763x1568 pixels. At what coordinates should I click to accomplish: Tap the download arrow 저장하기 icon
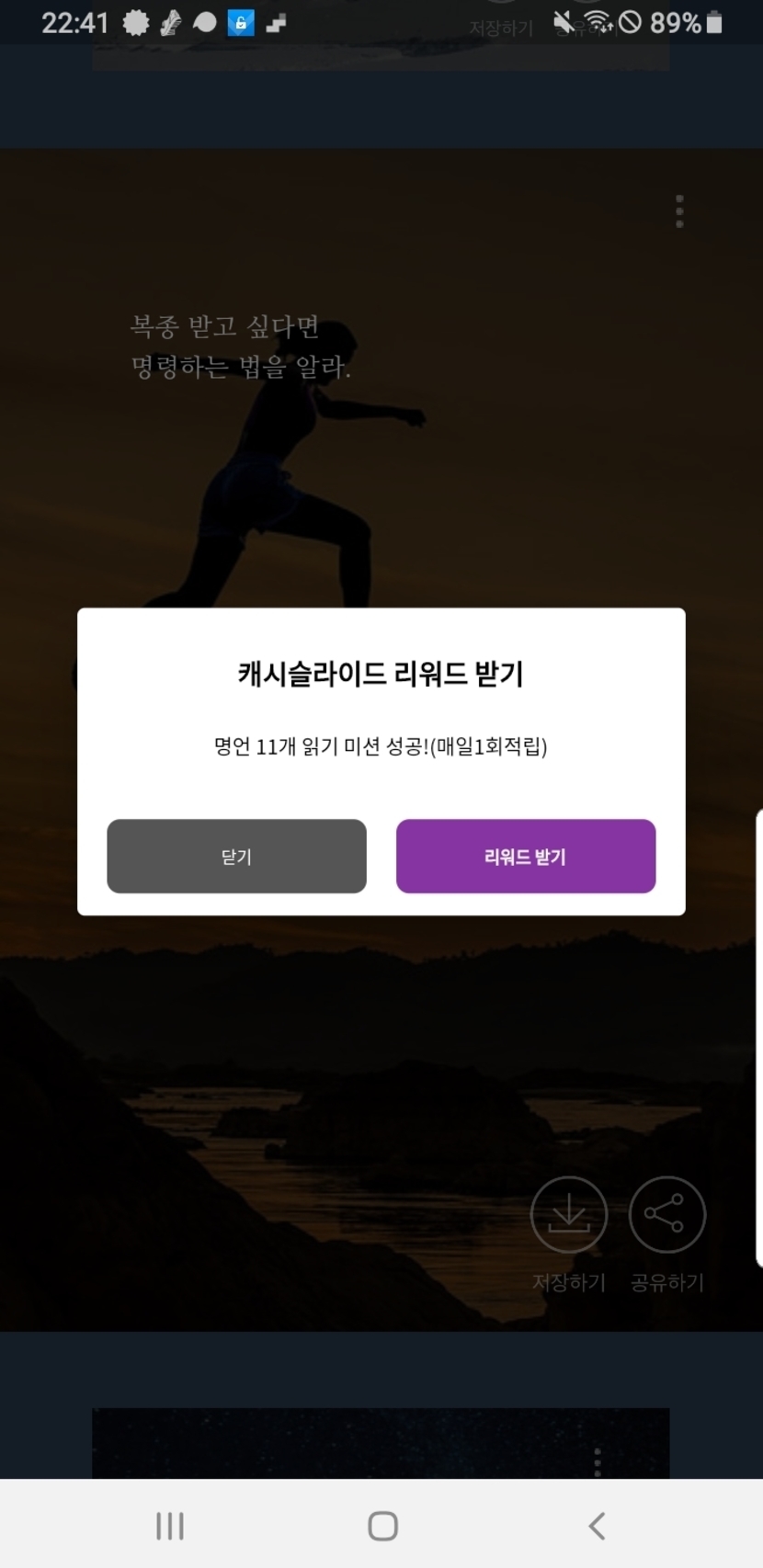[569, 1214]
